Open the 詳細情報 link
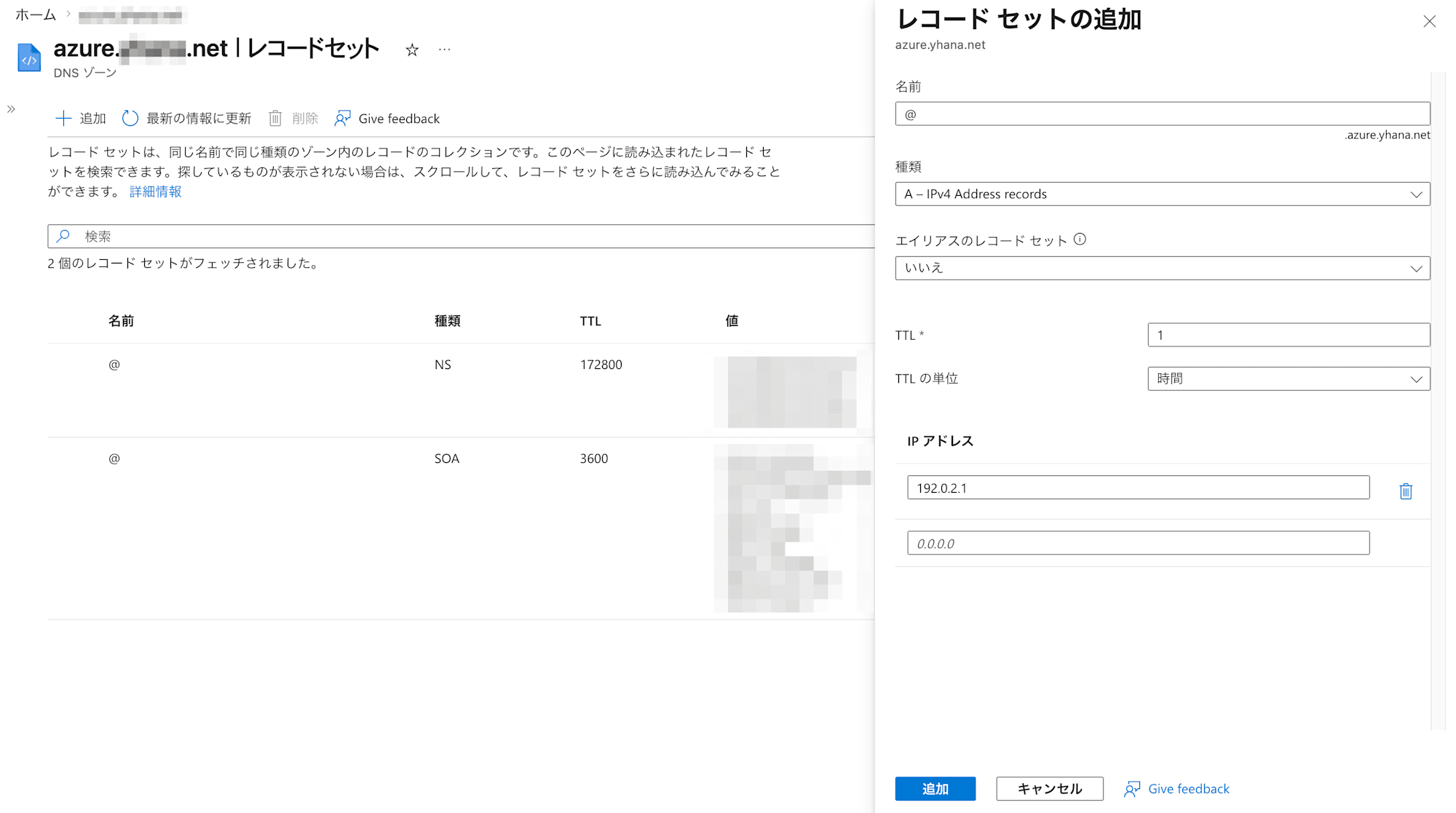This screenshot has width=1456, height=813. (155, 191)
